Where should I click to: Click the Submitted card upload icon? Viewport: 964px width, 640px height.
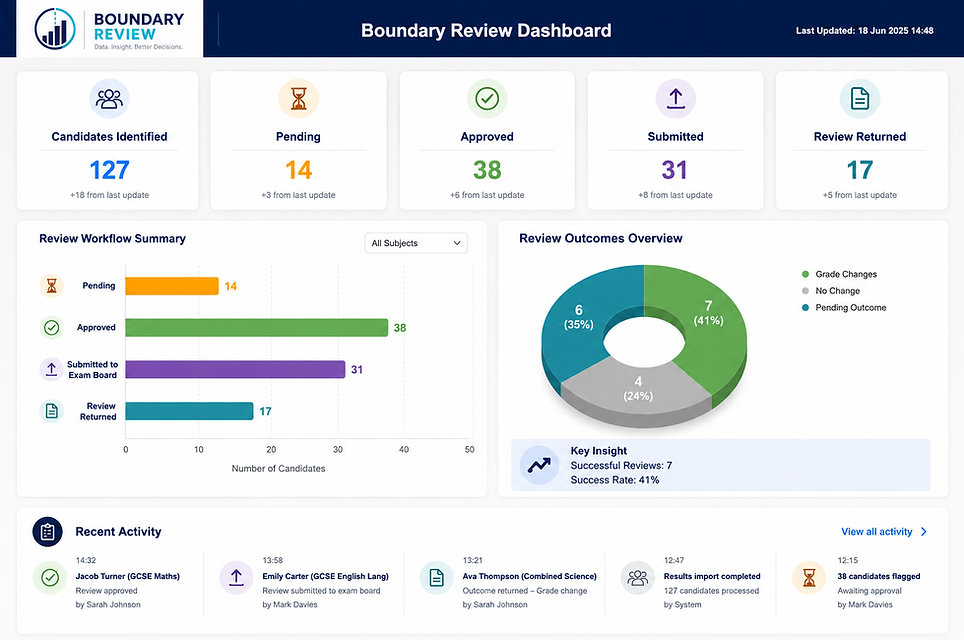[675, 98]
